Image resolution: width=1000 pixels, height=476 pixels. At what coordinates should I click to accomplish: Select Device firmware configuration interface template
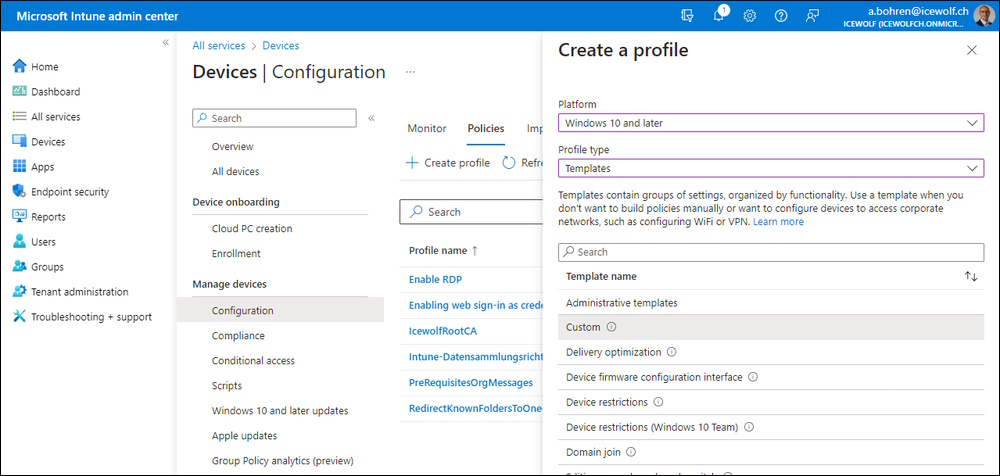(771, 377)
